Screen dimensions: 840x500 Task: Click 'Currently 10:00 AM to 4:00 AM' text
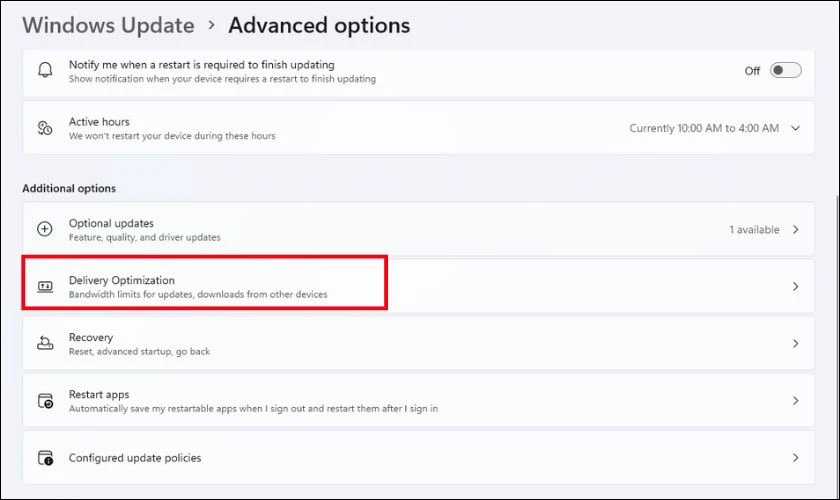704,128
